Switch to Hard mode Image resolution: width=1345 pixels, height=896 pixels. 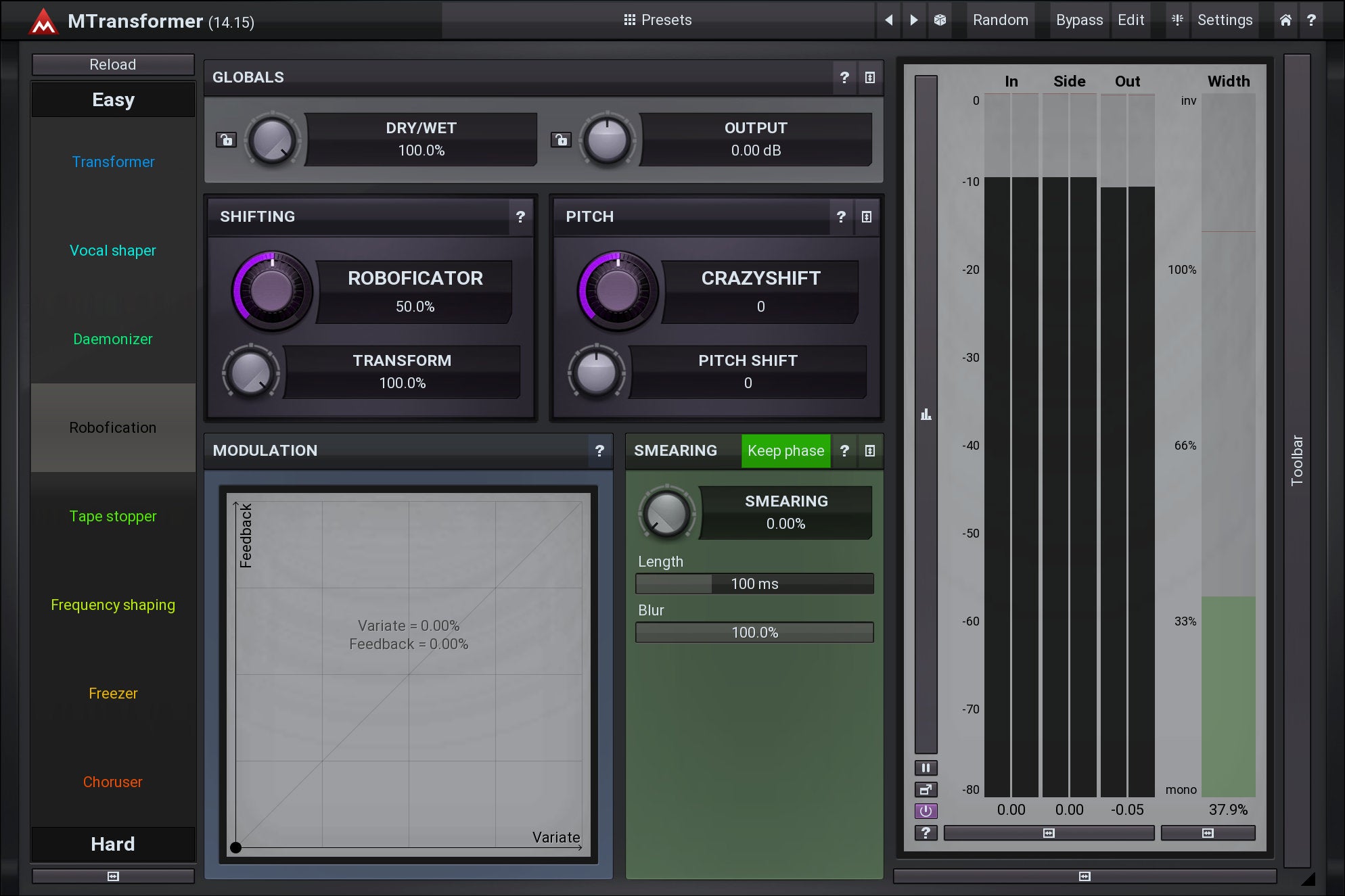(x=113, y=844)
